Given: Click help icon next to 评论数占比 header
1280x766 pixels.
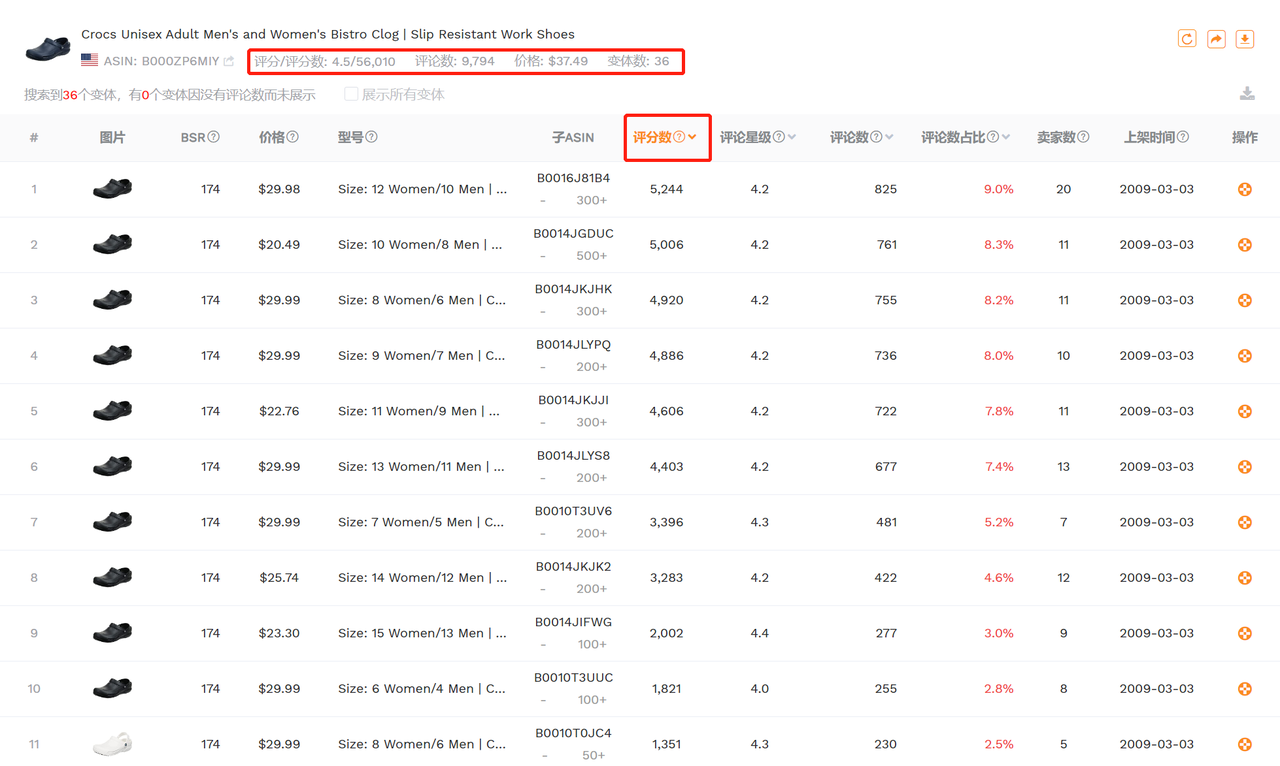Looking at the screenshot, I should pyautogui.click(x=993, y=137).
